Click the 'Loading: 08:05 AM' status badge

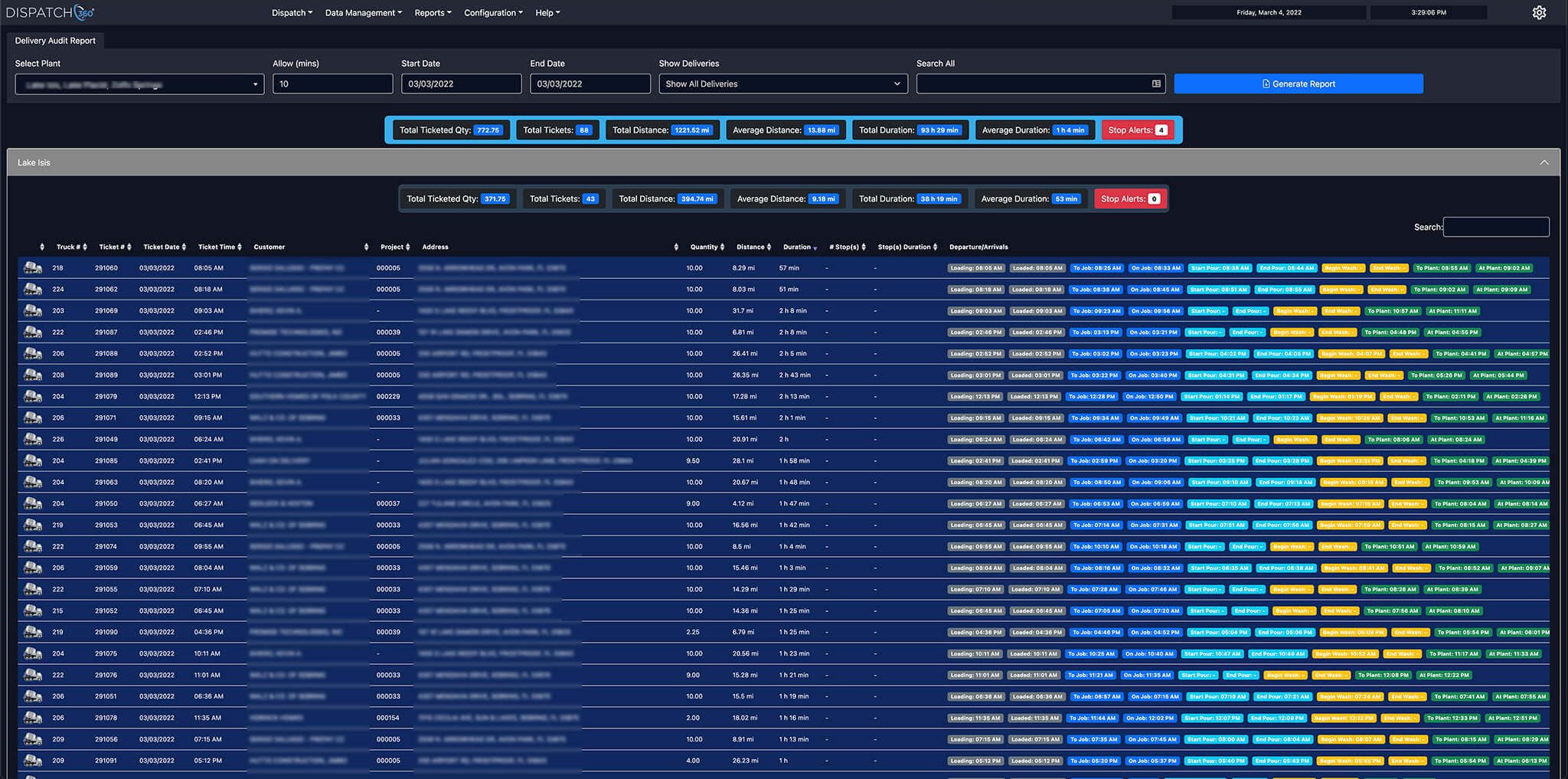pyautogui.click(x=975, y=268)
